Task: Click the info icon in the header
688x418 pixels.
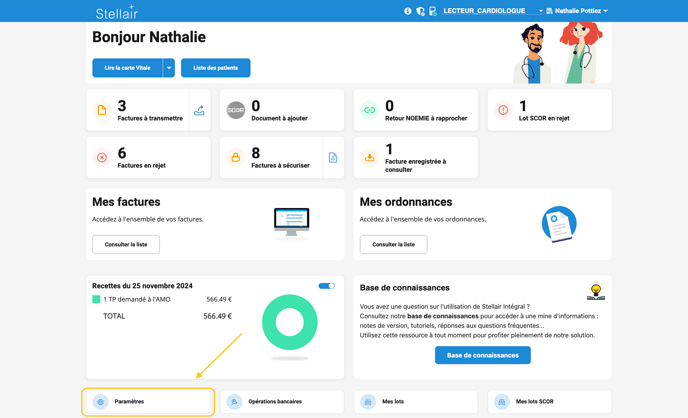Action: (408, 11)
